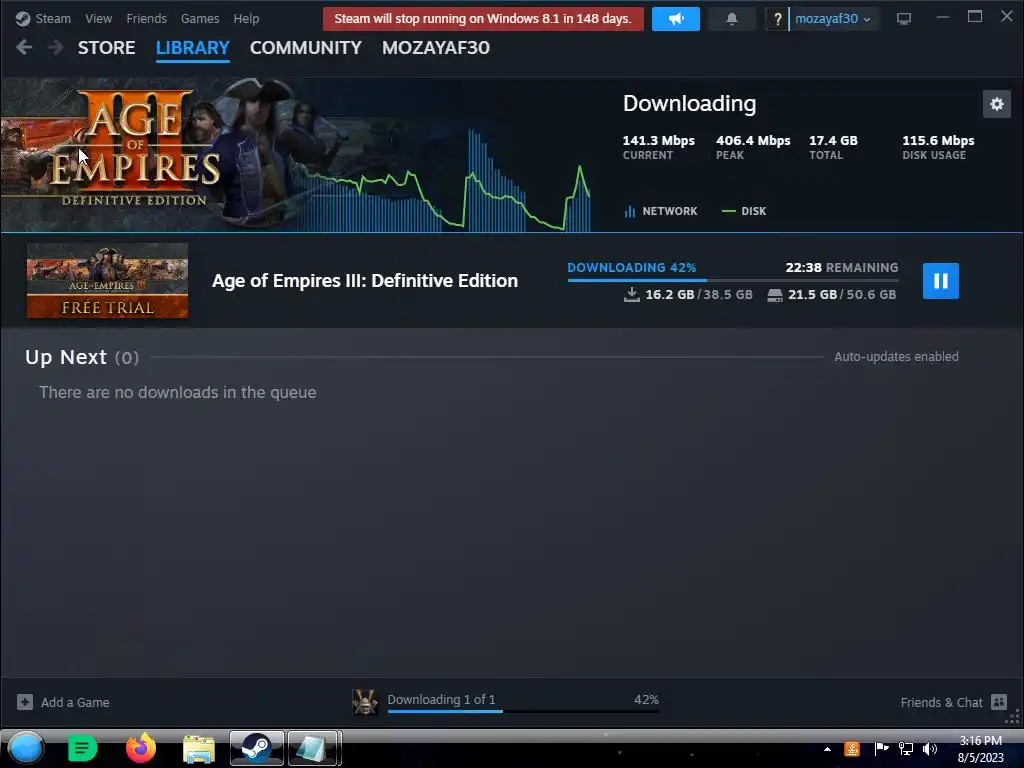Click Age of Empires III: Definitive Edition title
The width and height of the screenshot is (1024, 768).
pyautogui.click(x=364, y=281)
